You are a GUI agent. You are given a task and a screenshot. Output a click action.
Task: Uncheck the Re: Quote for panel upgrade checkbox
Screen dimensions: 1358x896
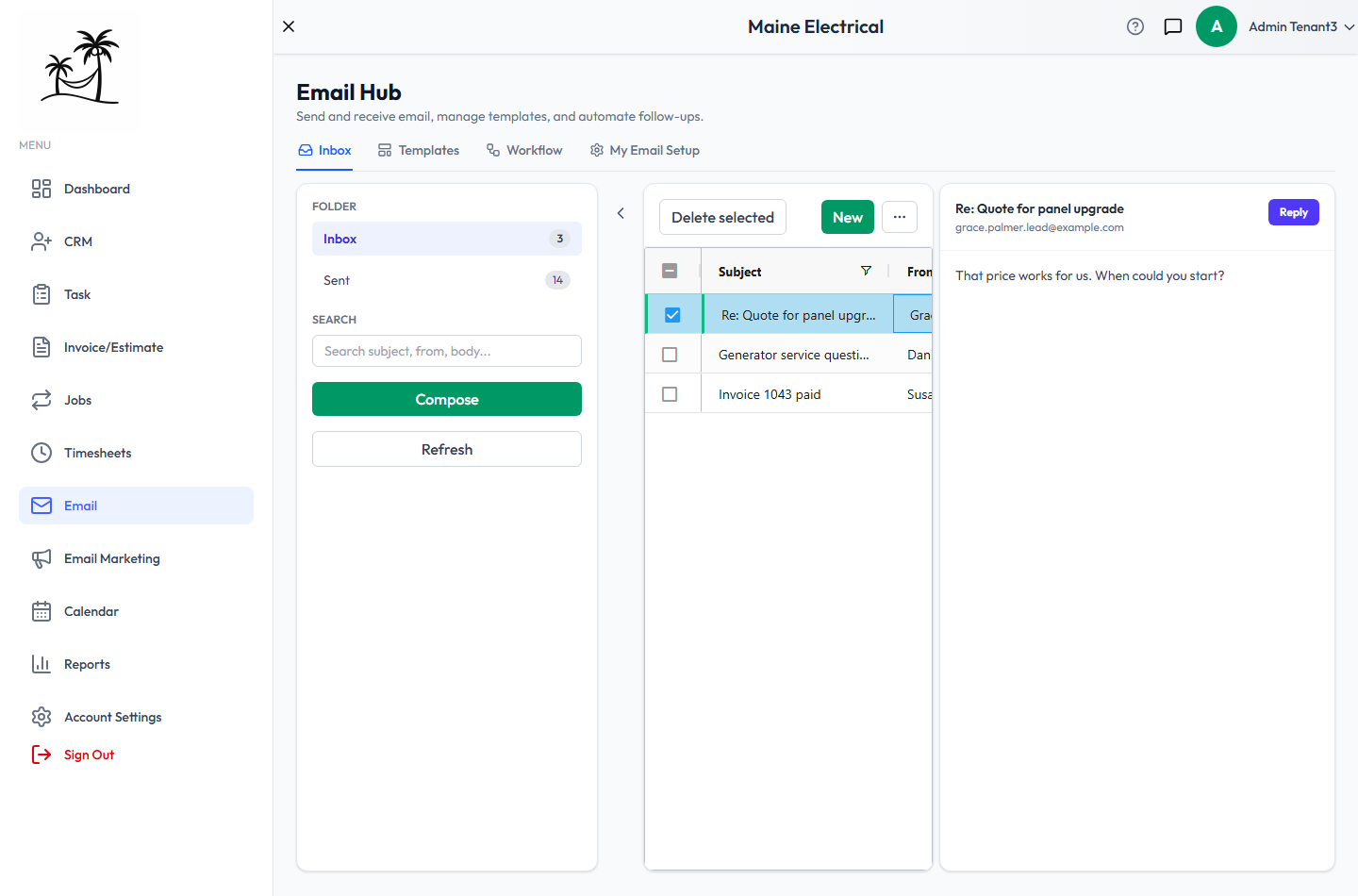pyautogui.click(x=672, y=315)
